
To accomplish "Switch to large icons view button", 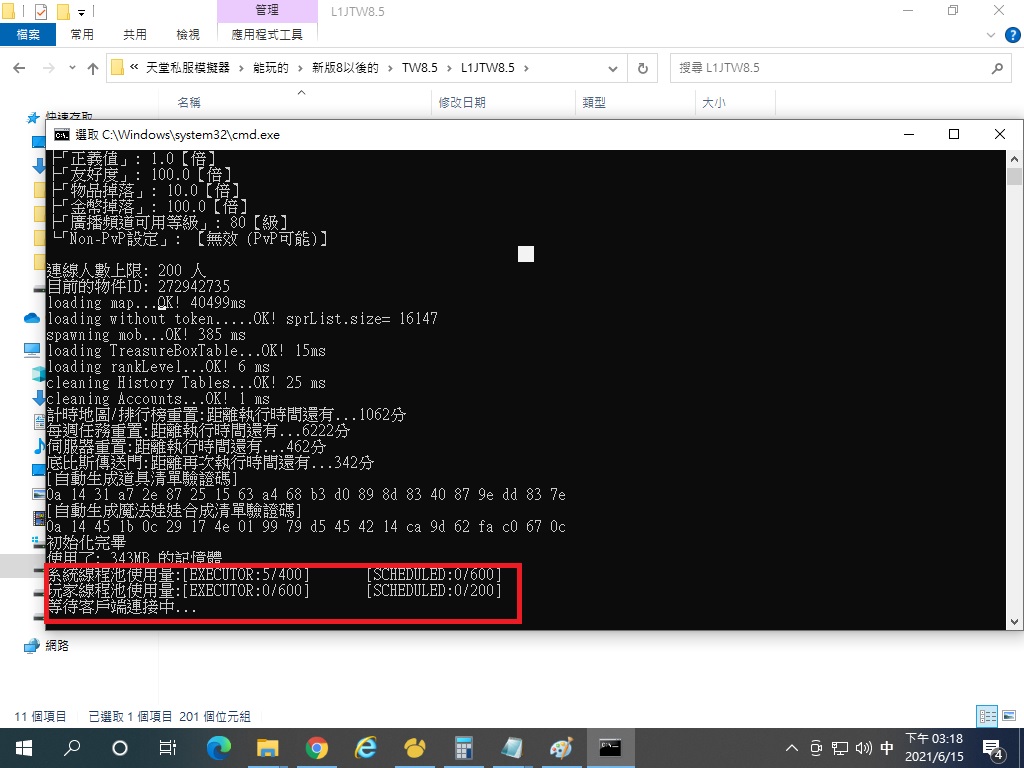I will coord(1009,716).
